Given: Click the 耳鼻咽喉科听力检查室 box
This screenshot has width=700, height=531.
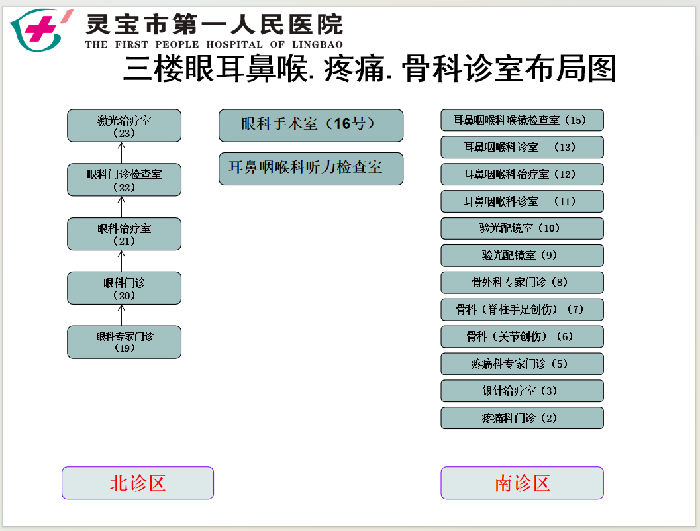Looking at the screenshot, I should (311, 168).
